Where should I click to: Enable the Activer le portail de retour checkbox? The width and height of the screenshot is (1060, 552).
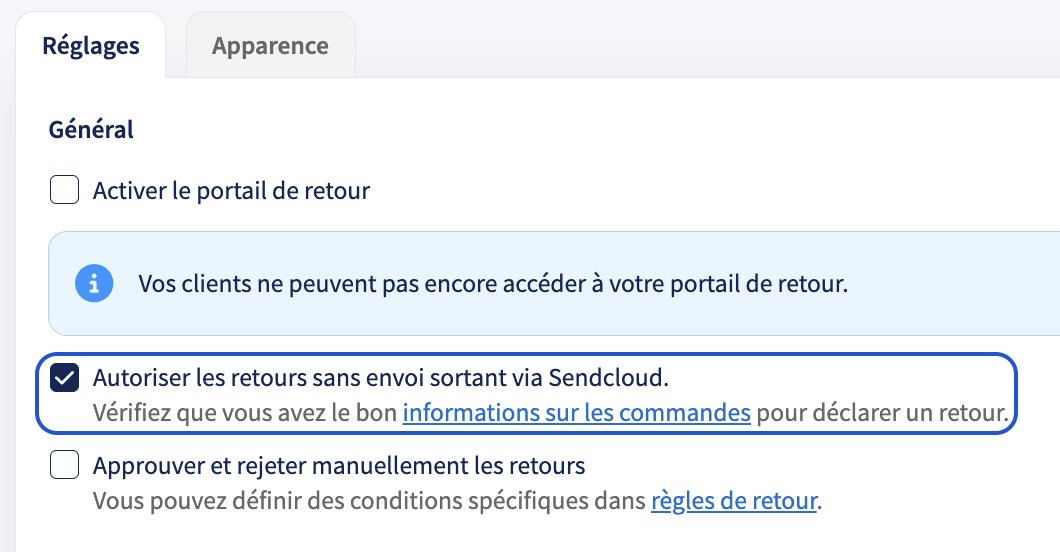pos(64,190)
